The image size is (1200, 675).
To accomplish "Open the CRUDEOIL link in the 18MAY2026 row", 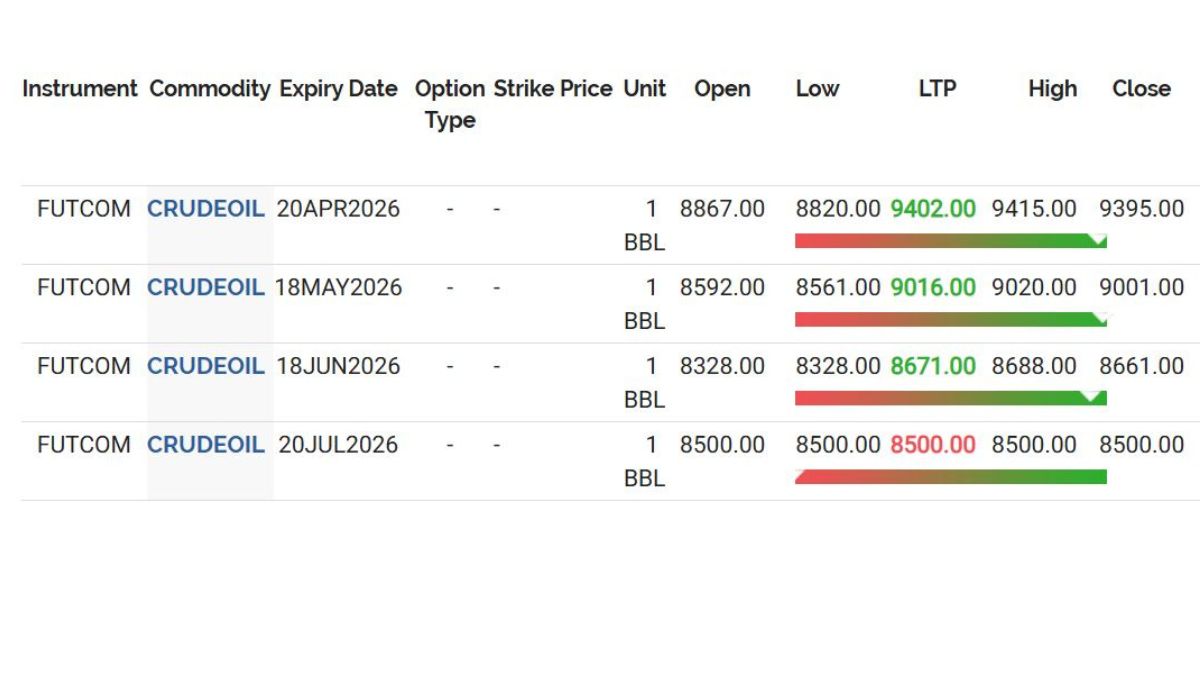I will 205,287.
